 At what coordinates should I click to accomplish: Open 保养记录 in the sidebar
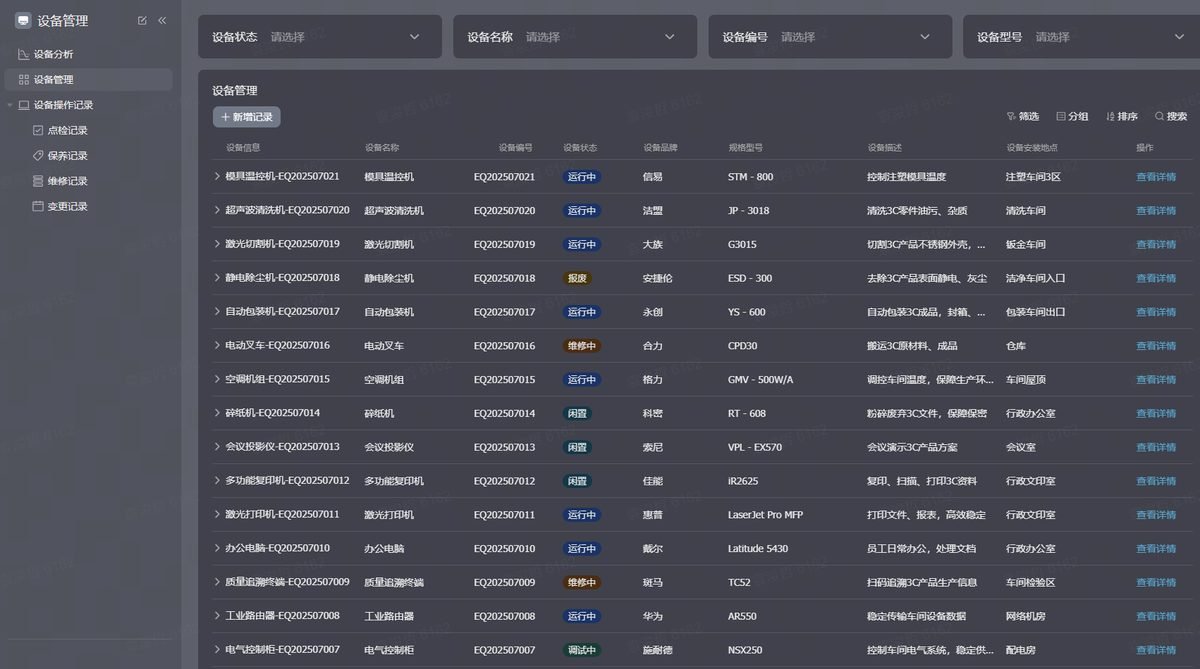tap(67, 156)
